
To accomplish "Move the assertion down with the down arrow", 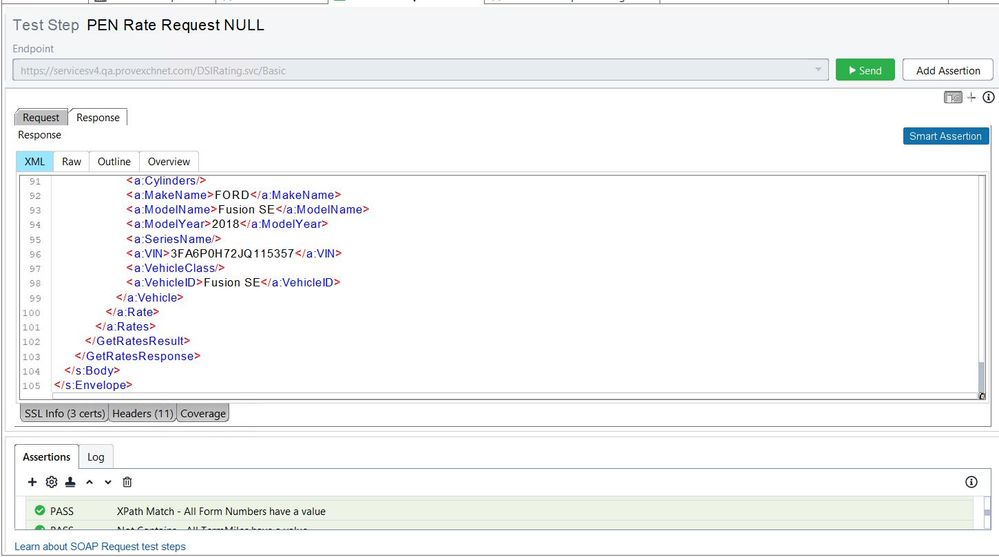I will (108, 482).
